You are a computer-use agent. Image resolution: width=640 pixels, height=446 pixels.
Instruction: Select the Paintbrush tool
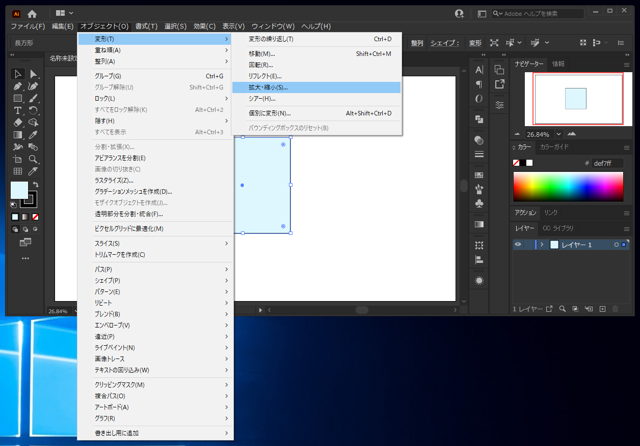pyautogui.click(x=33, y=98)
